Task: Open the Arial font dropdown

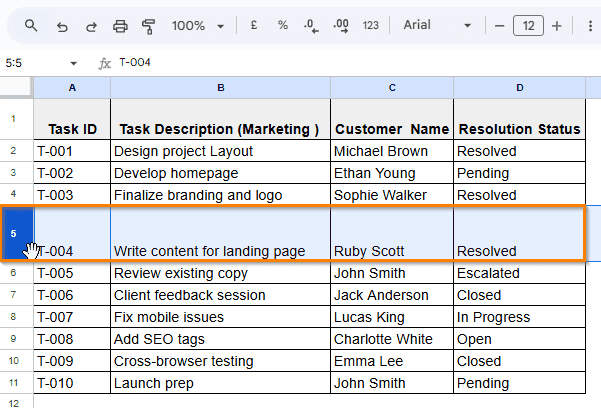Action: (x=436, y=25)
